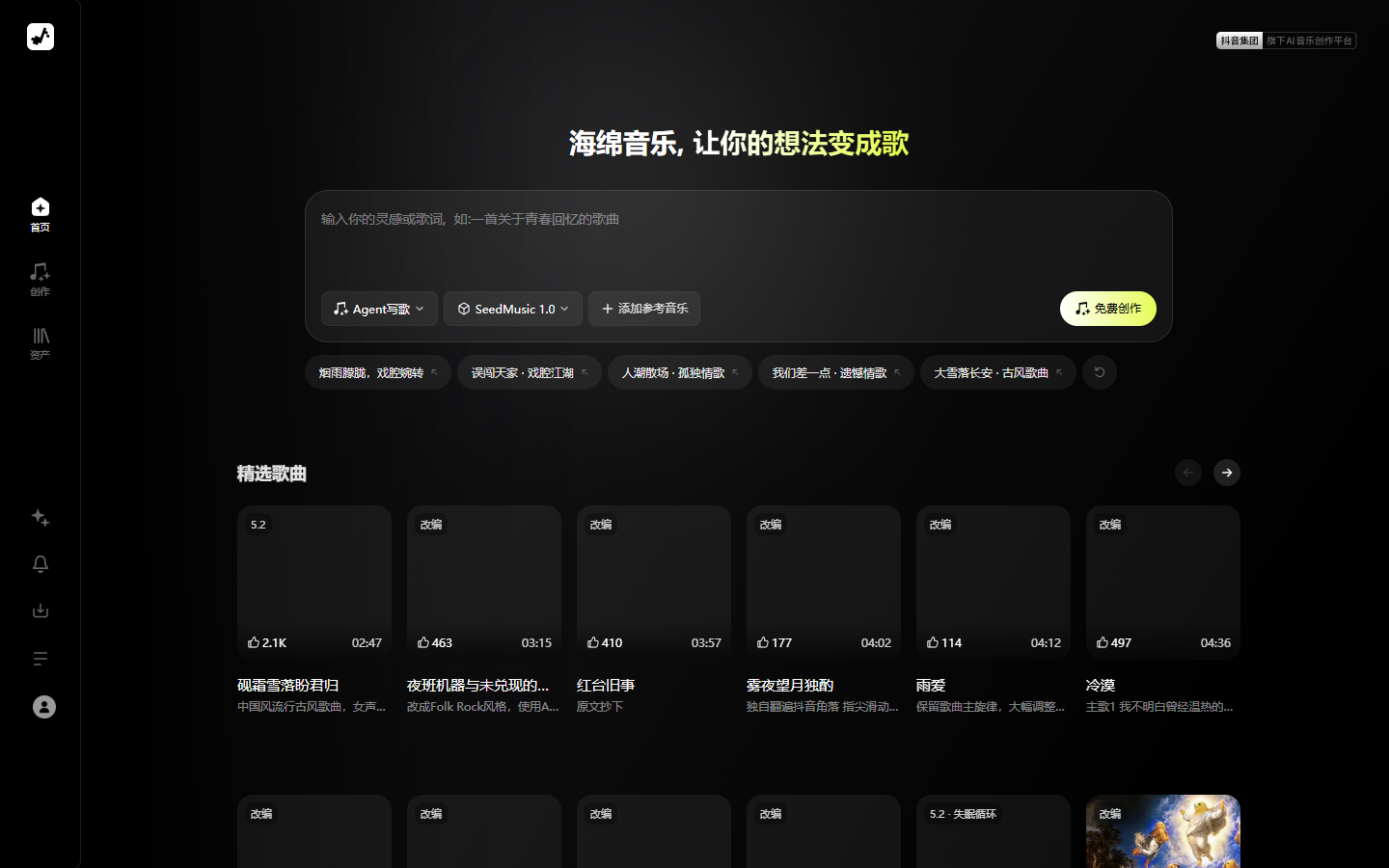This screenshot has width=1389, height=868.
Task: Open the 冷漠 song cover
Action: tap(1163, 583)
